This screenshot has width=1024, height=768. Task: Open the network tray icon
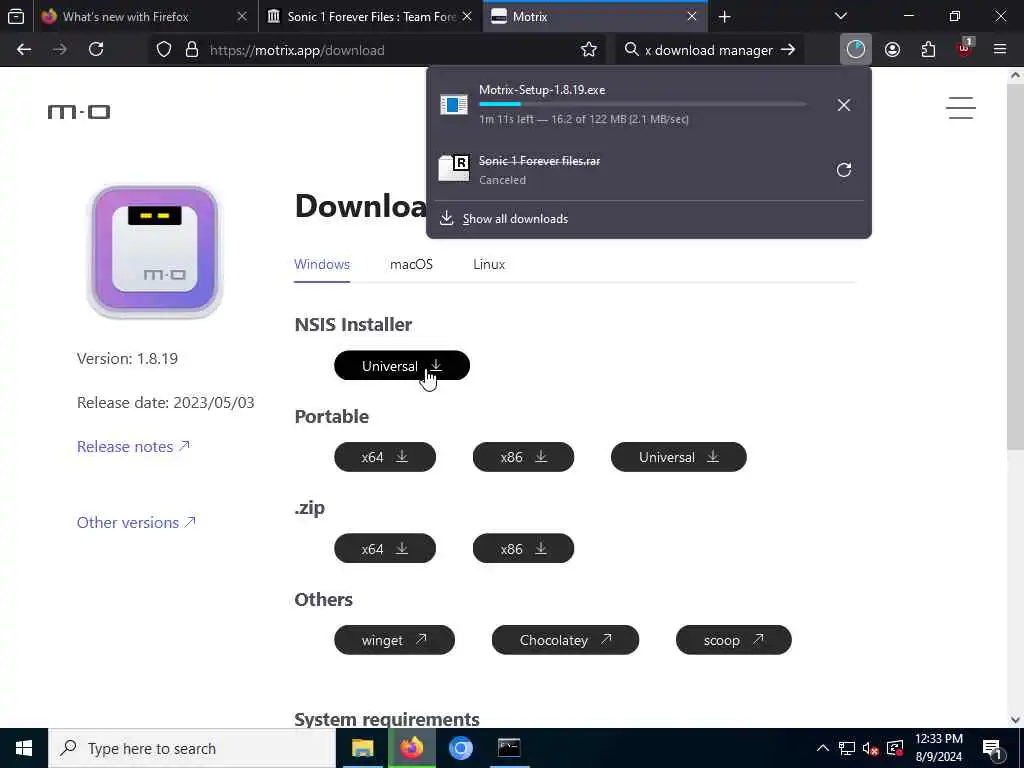[x=847, y=748]
